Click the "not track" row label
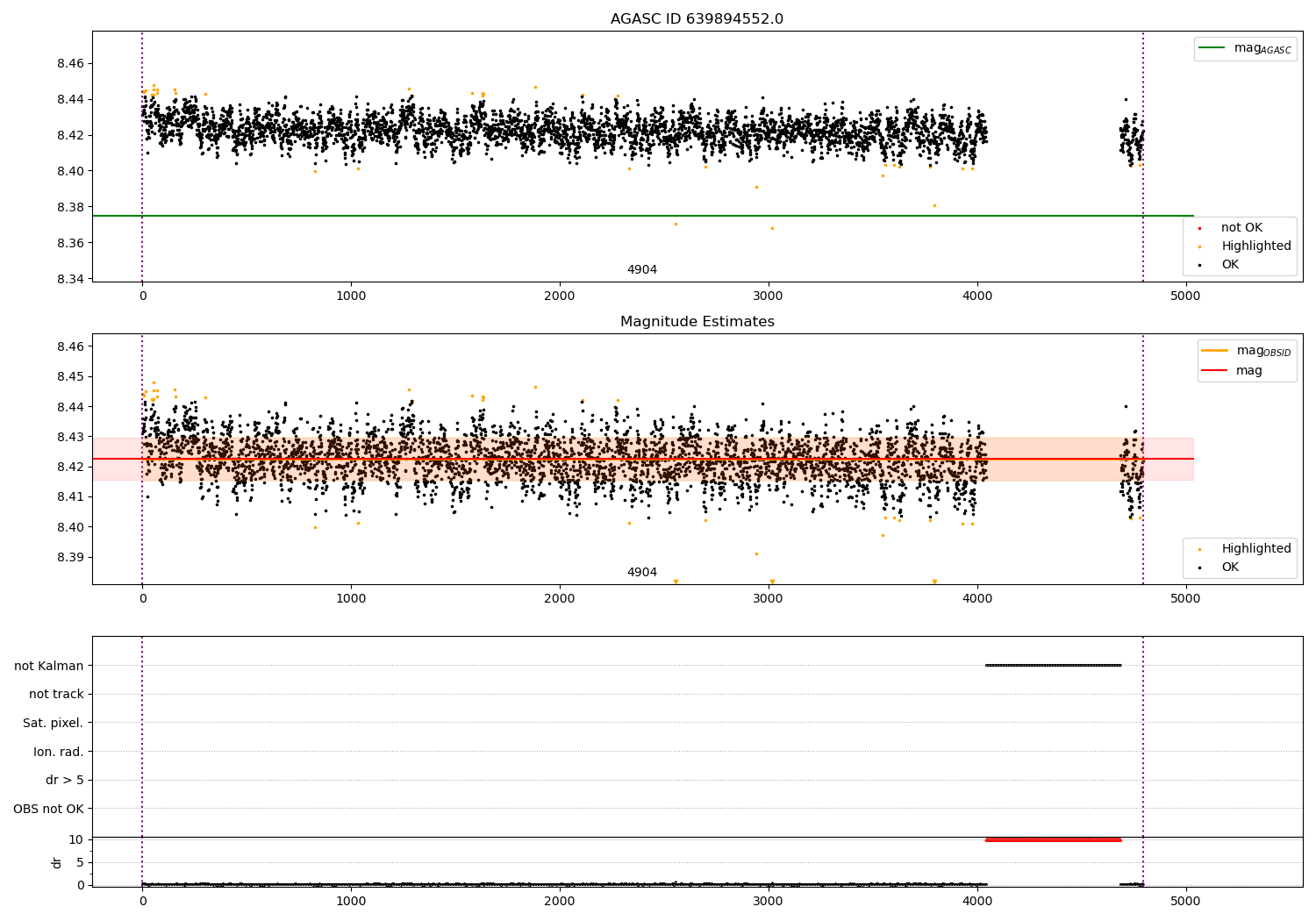The width and height of the screenshot is (1316, 921). pyautogui.click(x=56, y=694)
